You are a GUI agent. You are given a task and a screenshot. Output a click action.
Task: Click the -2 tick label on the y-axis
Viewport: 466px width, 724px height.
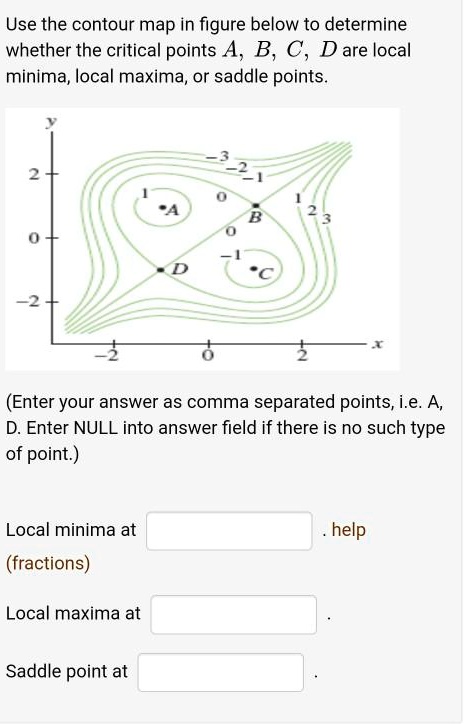(x=27, y=302)
